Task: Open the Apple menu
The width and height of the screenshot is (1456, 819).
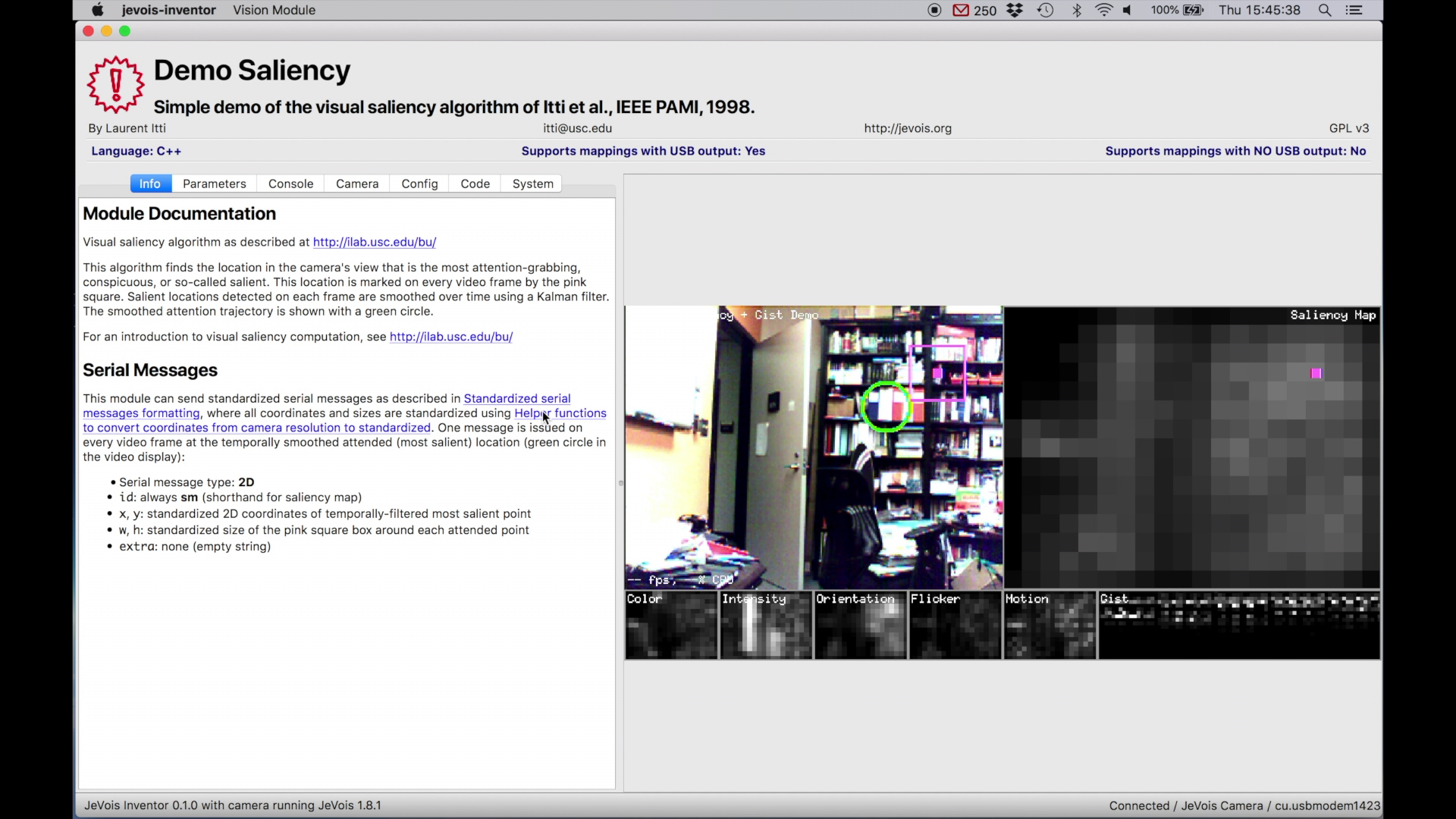Action: 97,10
